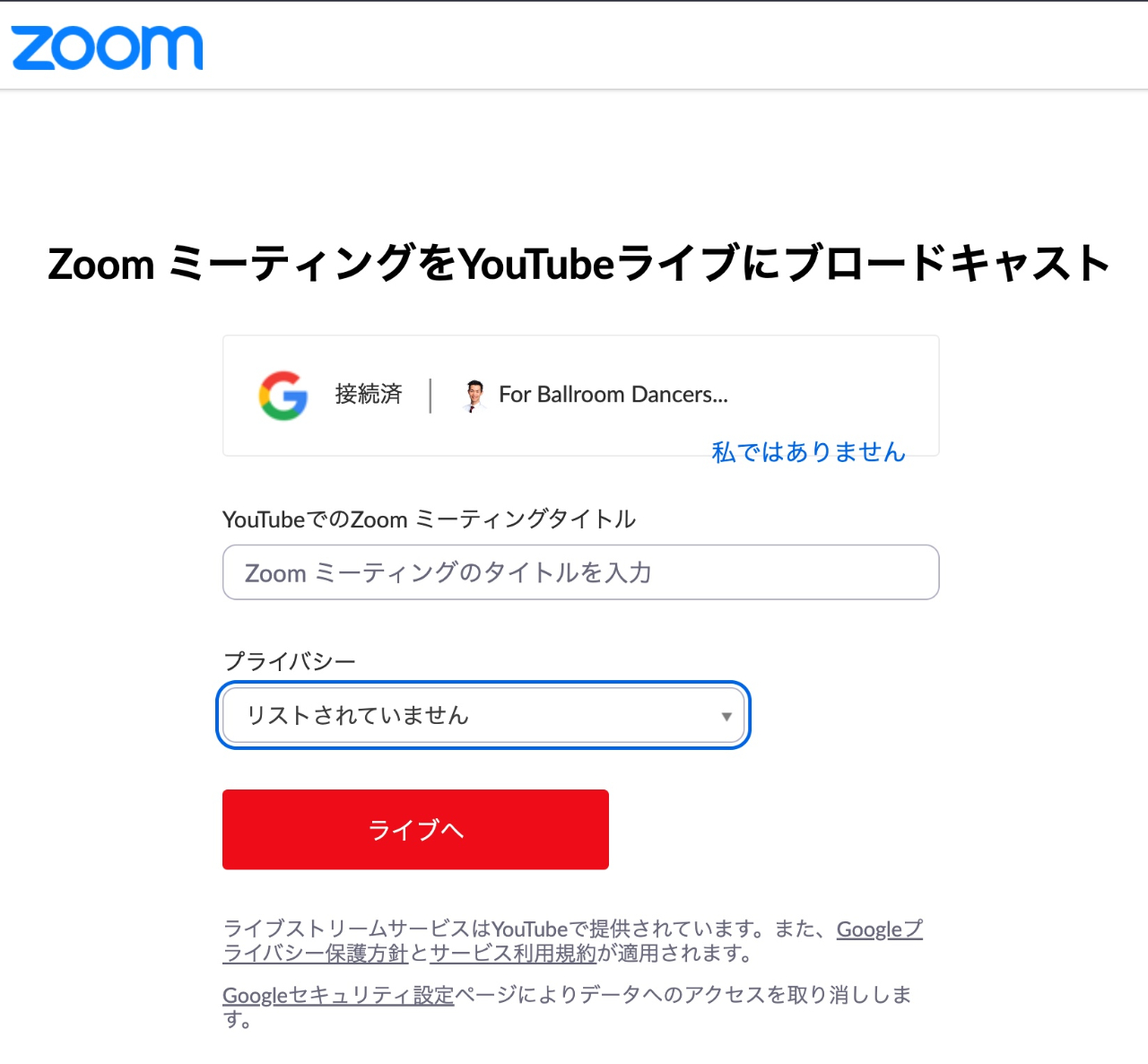
Task: Click the YouTubeでのZoom ミーティングタイトル label
Action: click(x=429, y=519)
